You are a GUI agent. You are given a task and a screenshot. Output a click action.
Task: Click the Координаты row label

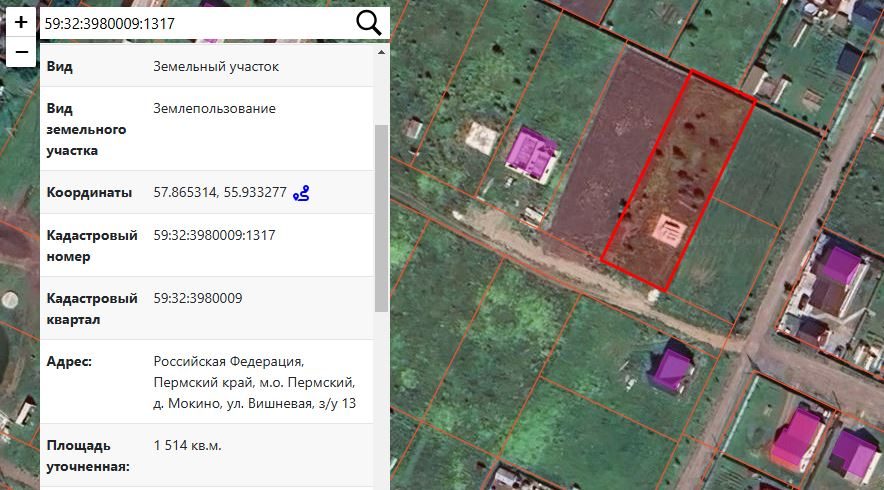(x=89, y=192)
